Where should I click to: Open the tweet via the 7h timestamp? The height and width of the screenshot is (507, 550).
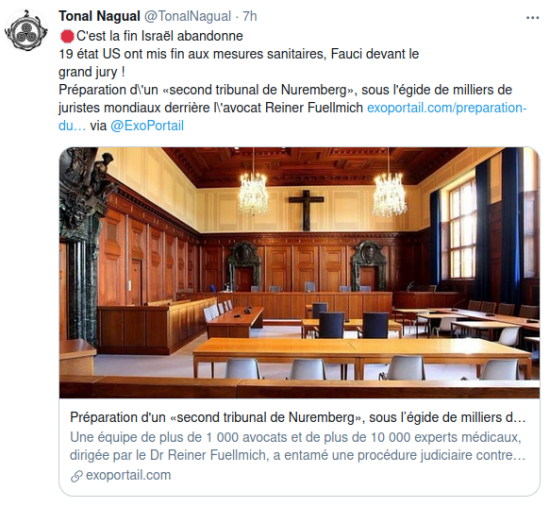[250, 16]
